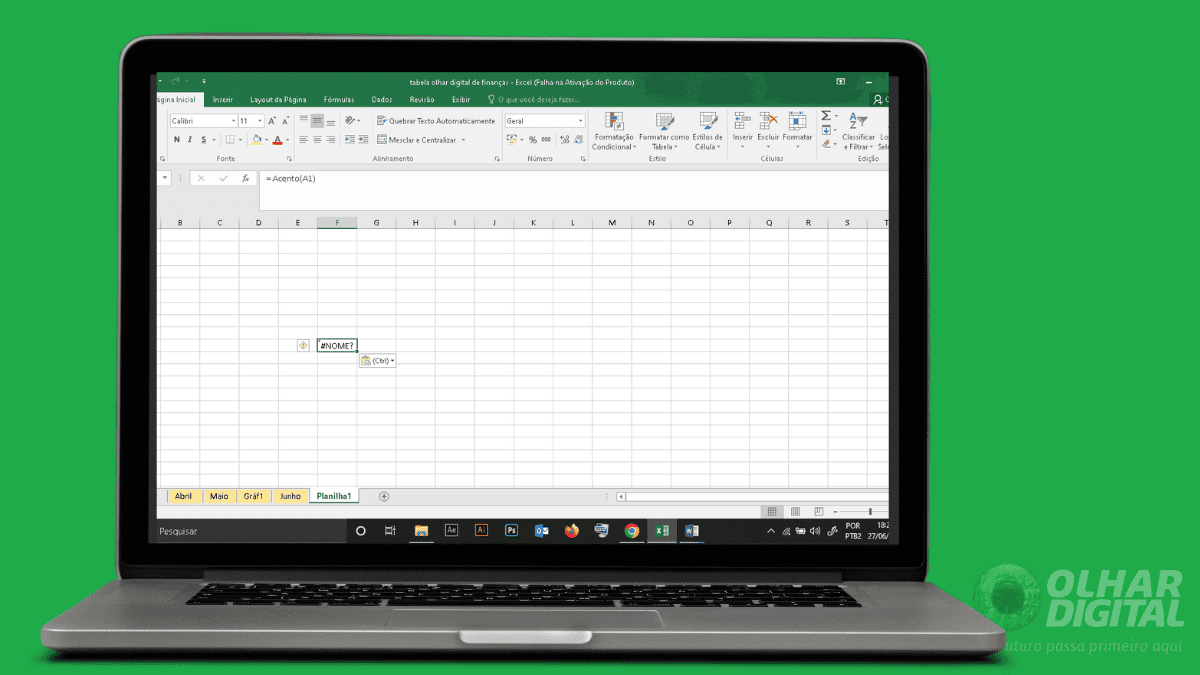Apply bold formatting with the N icon

[177, 139]
